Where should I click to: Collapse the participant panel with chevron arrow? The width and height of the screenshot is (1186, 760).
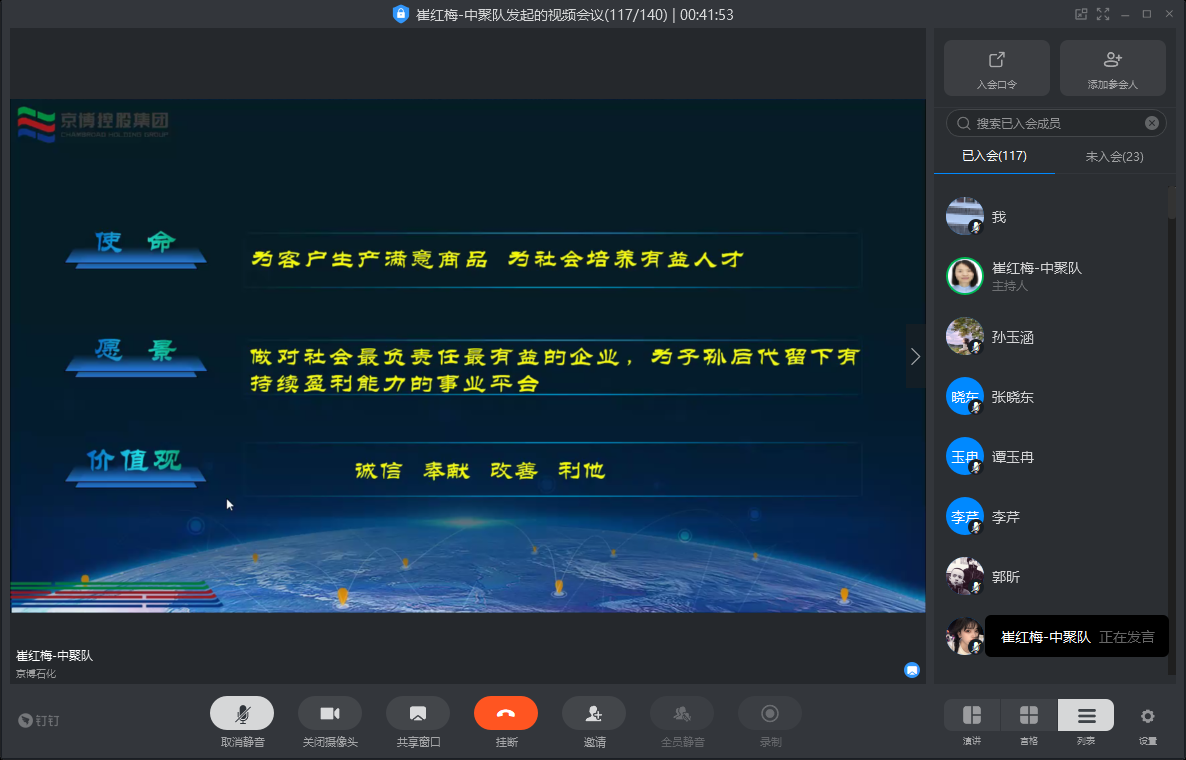pyautogui.click(x=915, y=356)
